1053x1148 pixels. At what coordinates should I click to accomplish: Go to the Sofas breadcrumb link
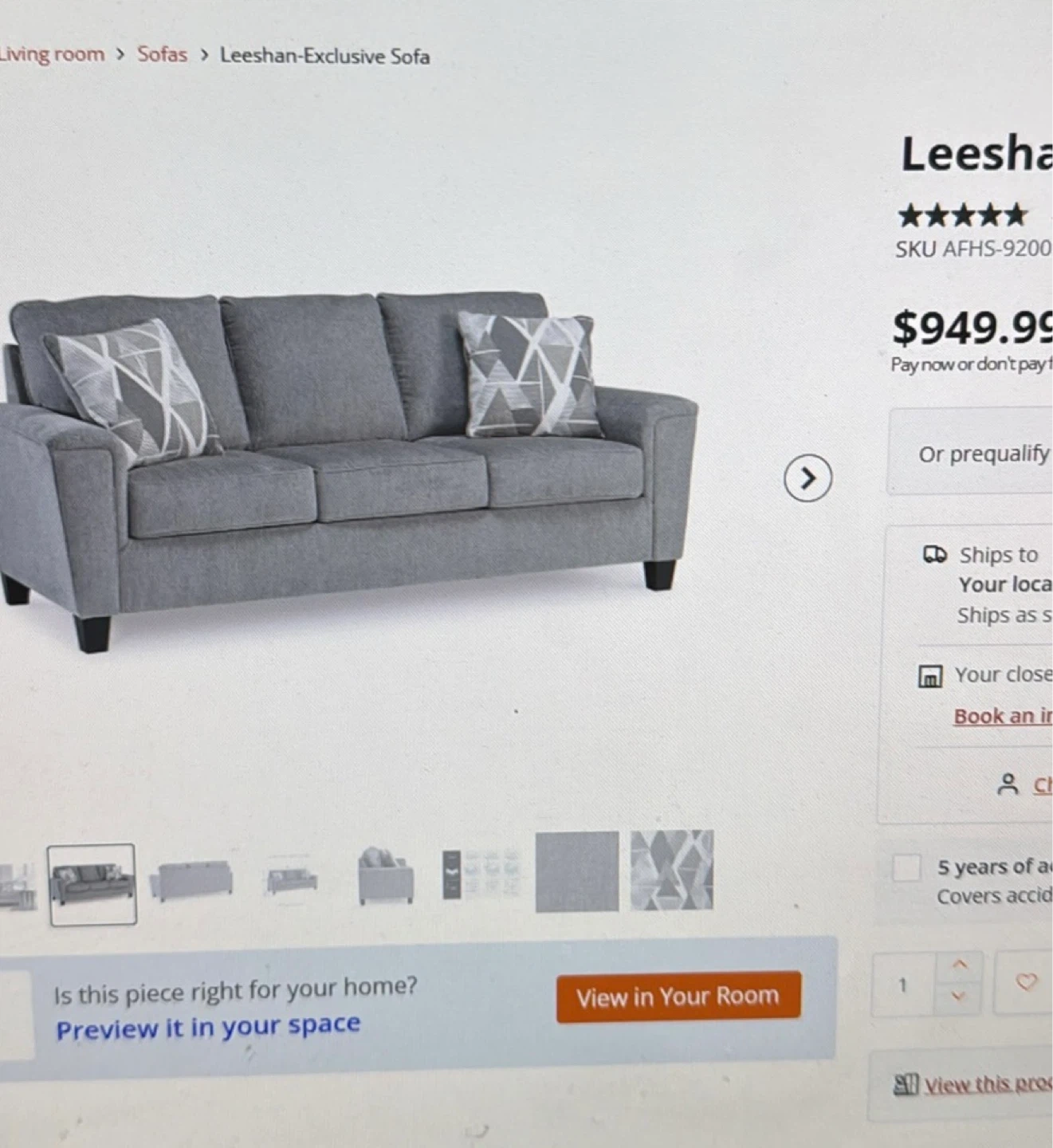coord(162,54)
